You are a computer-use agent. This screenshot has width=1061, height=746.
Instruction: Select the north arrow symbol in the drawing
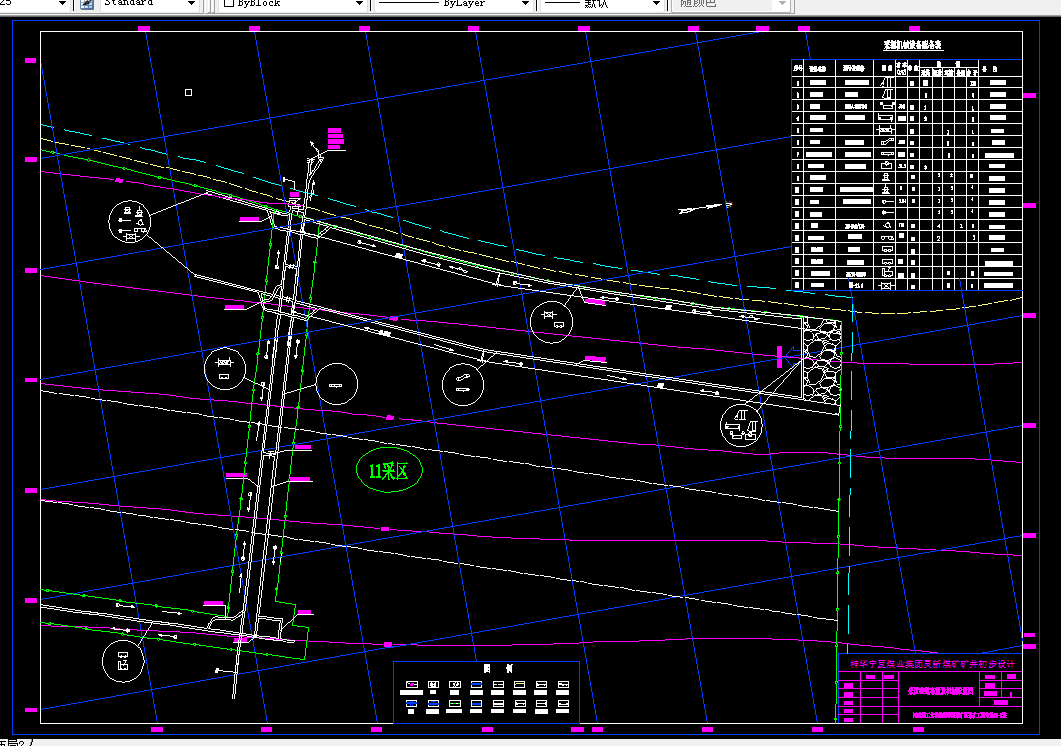tap(706, 207)
